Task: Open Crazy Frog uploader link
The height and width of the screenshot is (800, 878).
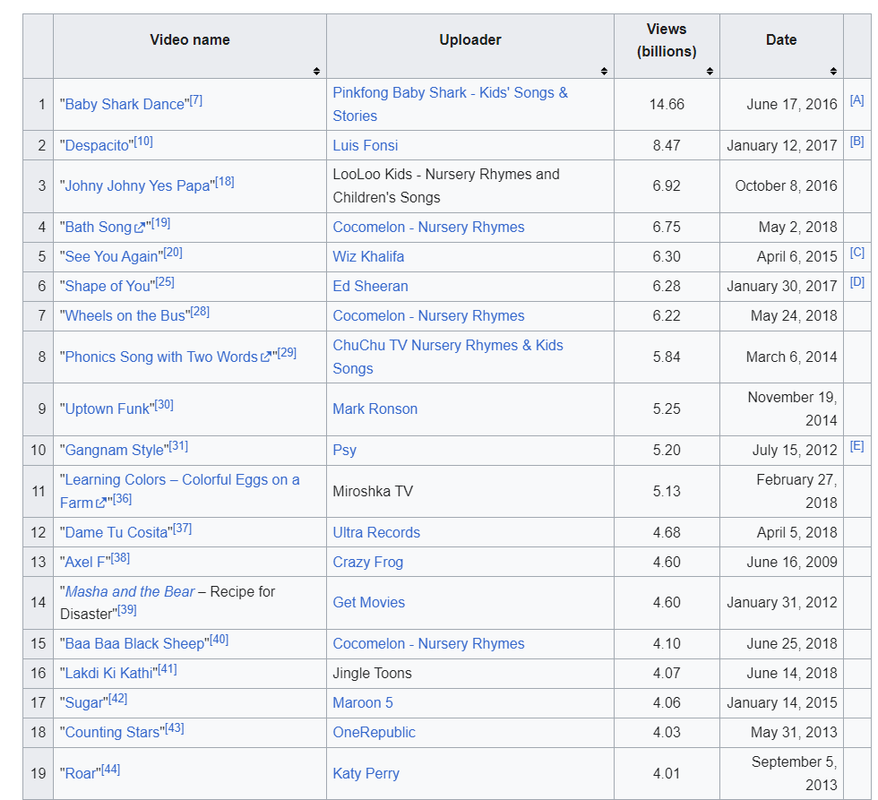Action: [x=368, y=562]
